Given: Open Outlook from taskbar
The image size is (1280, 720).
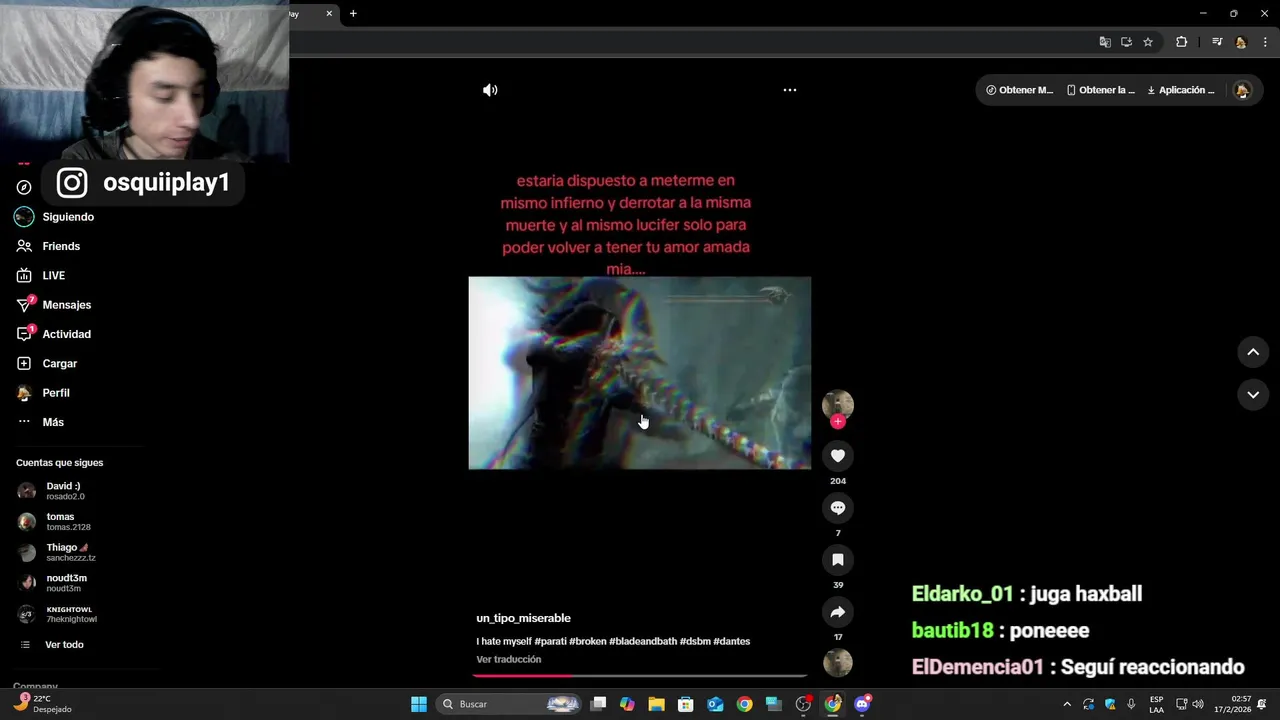Looking at the screenshot, I should (715, 704).
